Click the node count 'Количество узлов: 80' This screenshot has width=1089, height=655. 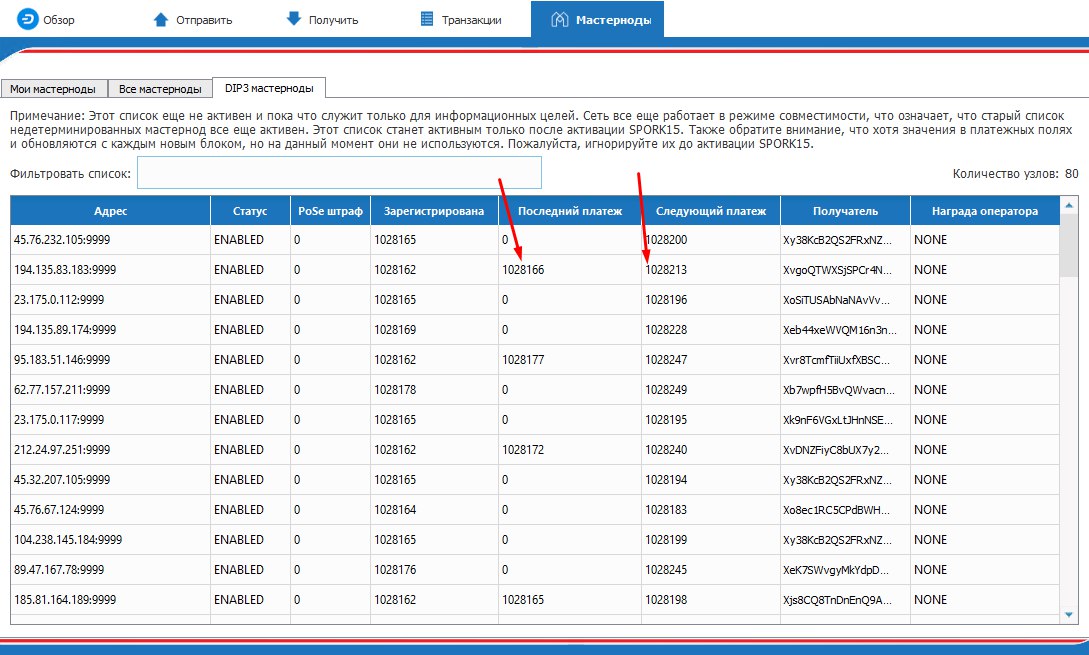[1015, 174]
